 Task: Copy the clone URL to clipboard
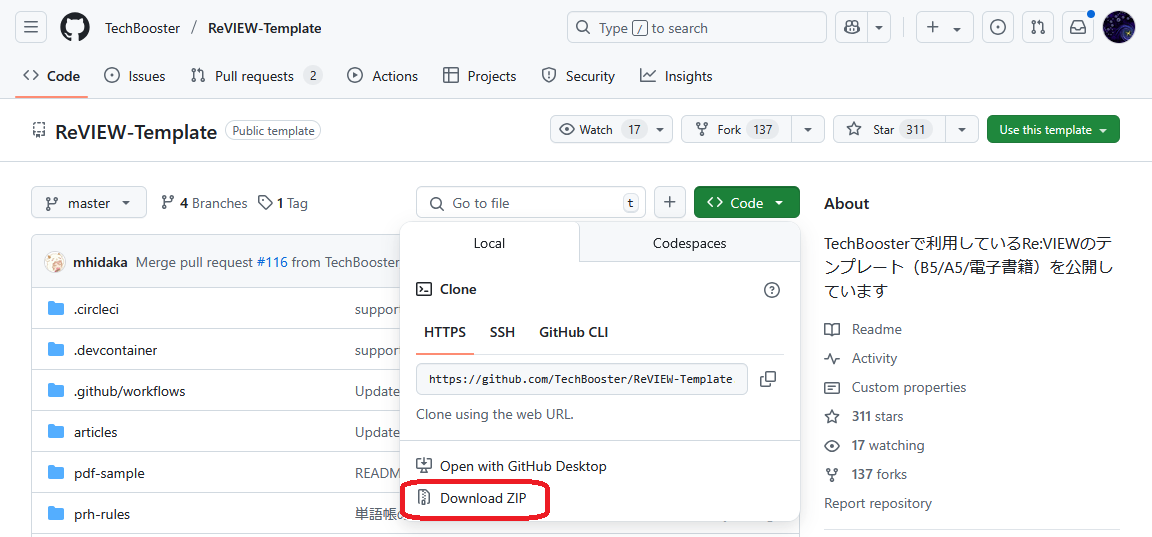tap(768, 379)
